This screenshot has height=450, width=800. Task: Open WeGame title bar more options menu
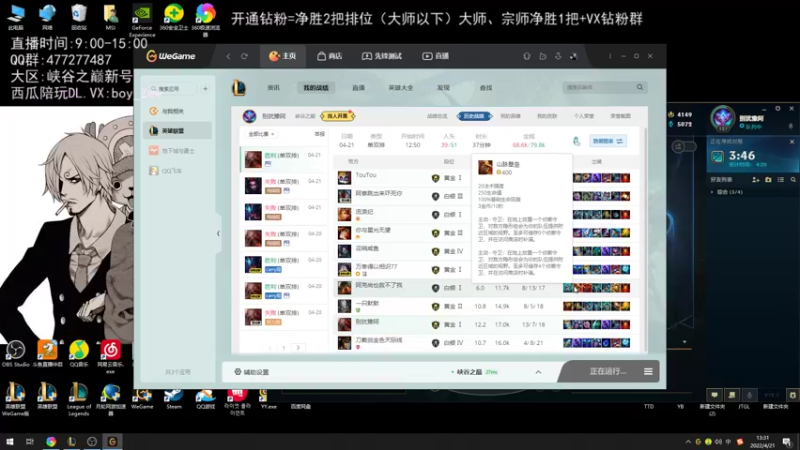(x=610, y=56)
